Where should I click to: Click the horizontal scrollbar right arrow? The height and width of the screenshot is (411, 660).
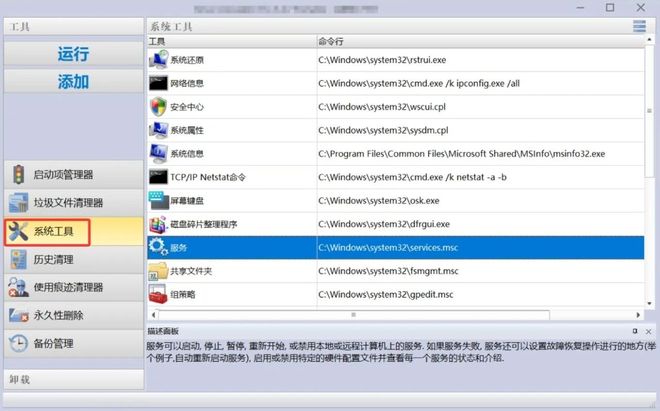coord(638,315)
